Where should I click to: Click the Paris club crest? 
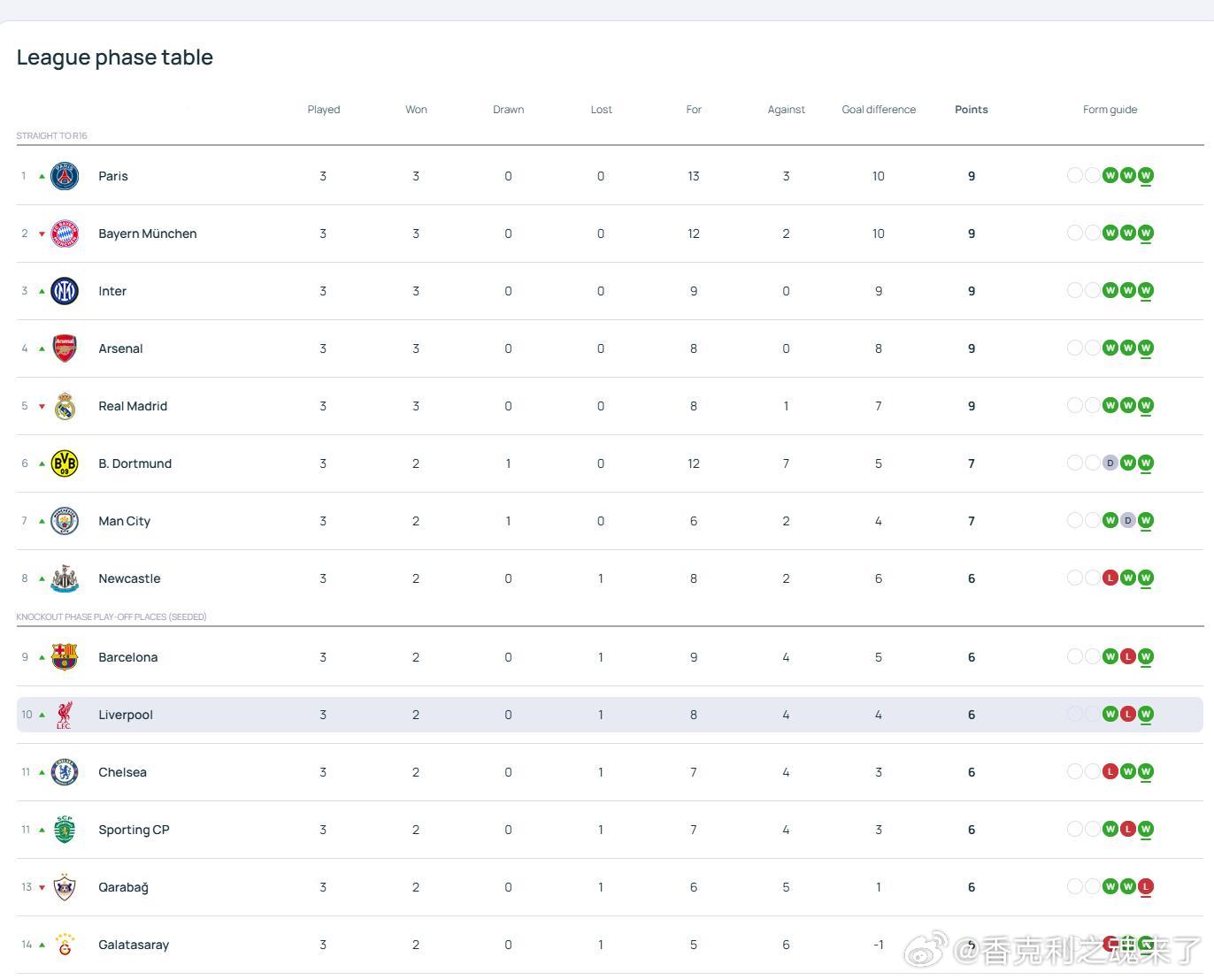tap(65, 176)
